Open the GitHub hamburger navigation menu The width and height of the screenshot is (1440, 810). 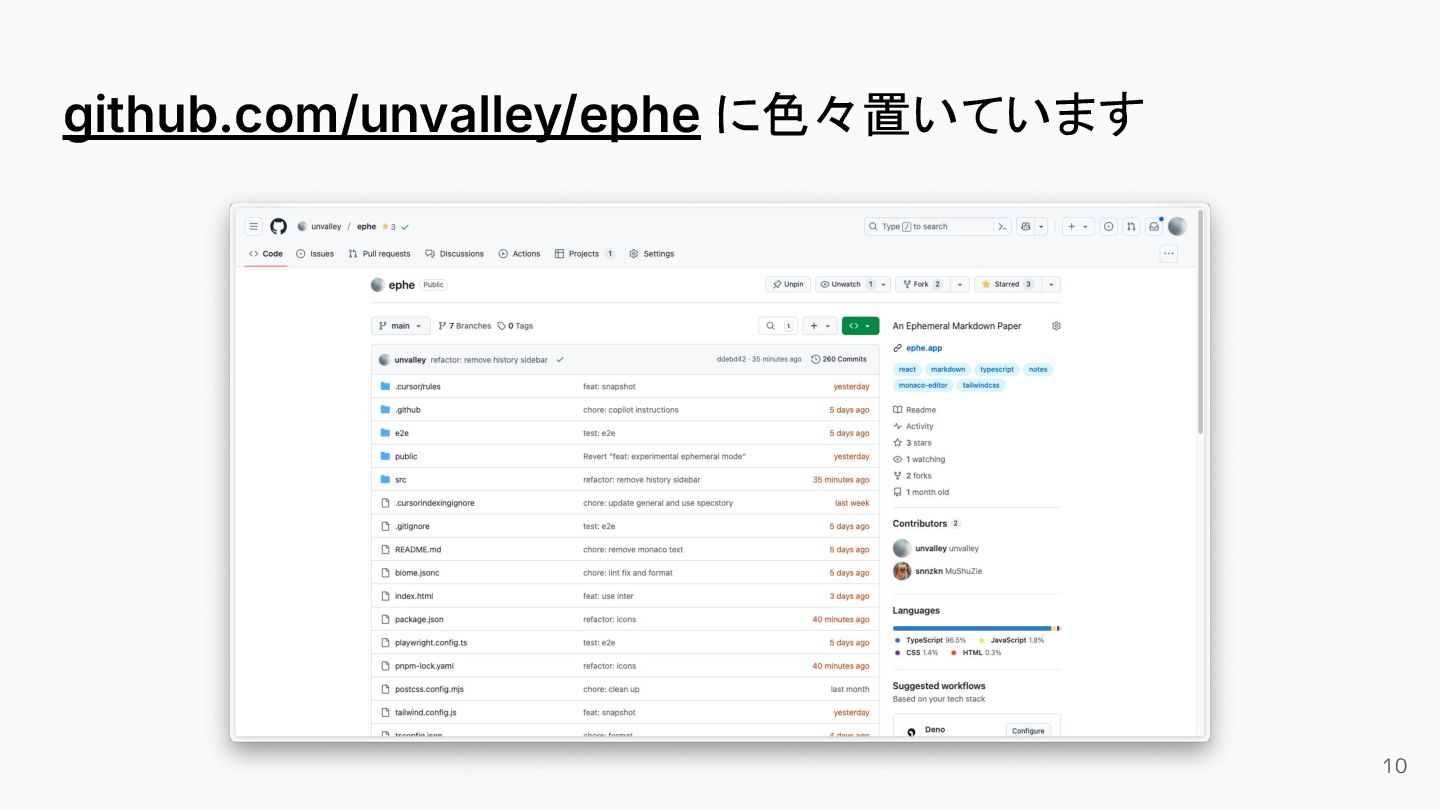tap(254, 227)
